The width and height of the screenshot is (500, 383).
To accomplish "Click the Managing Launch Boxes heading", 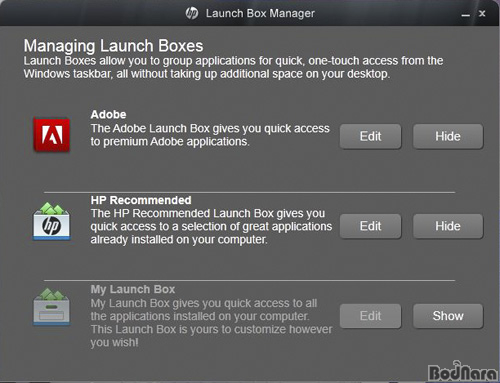I will (113, 46).
